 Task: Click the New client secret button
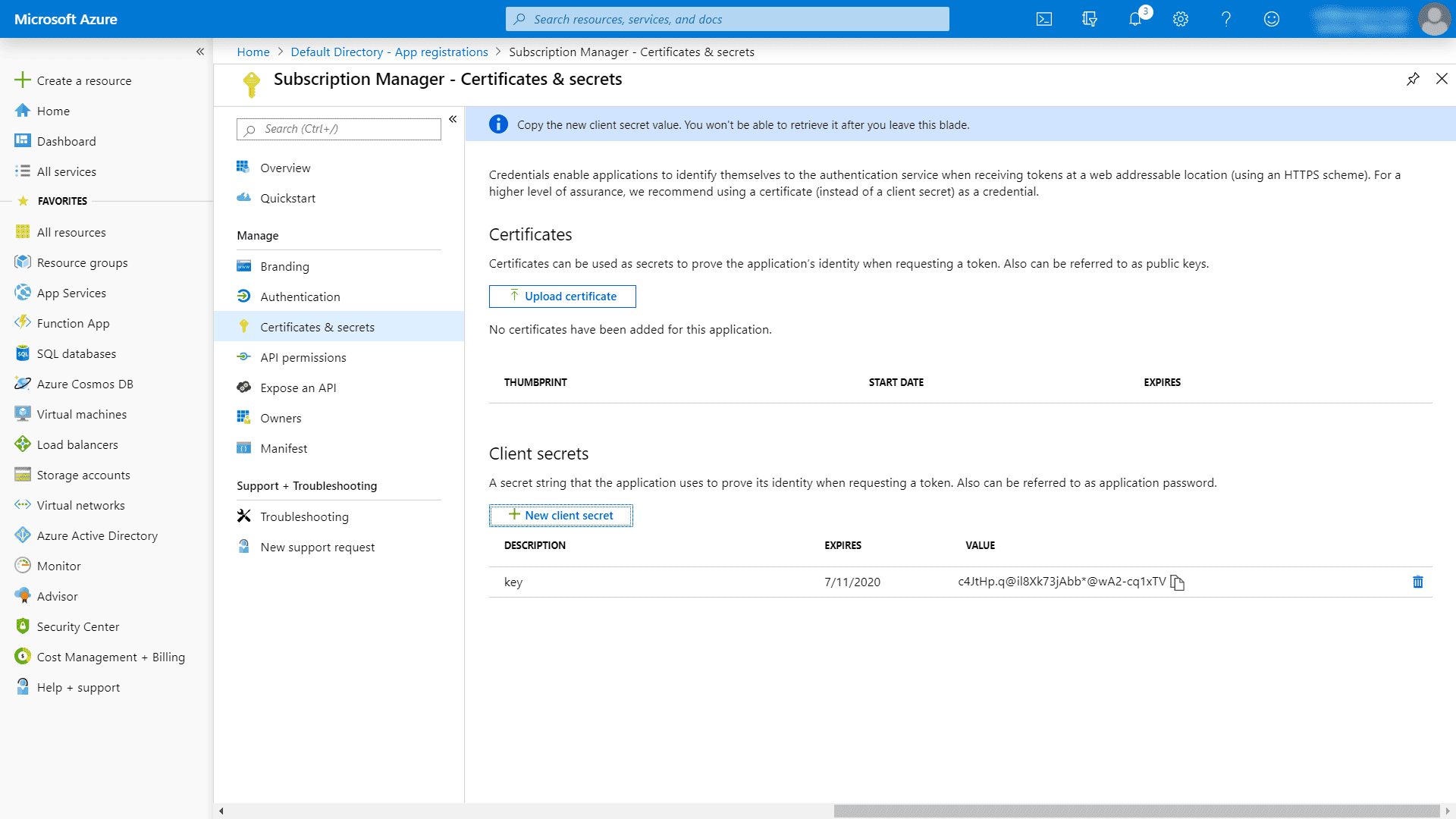tap(560, 516)
